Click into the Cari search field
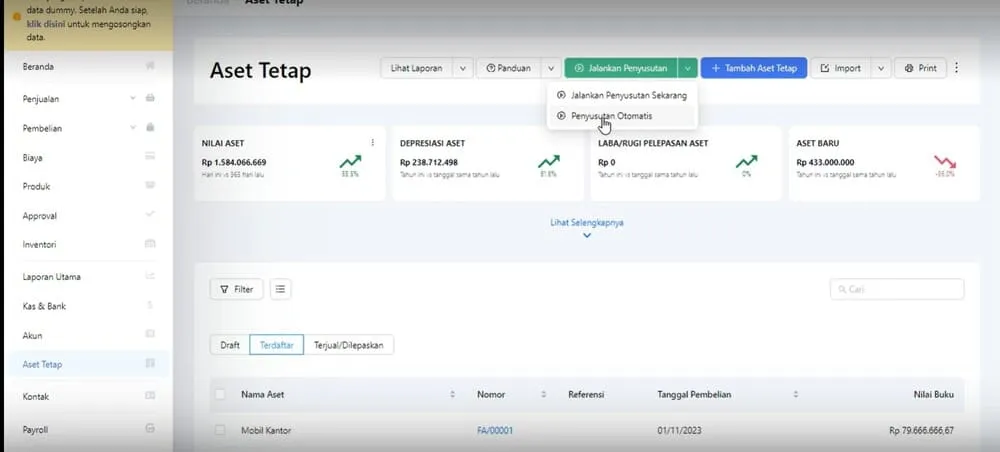Screen dimensions: 1000x452 click(897, 289)
